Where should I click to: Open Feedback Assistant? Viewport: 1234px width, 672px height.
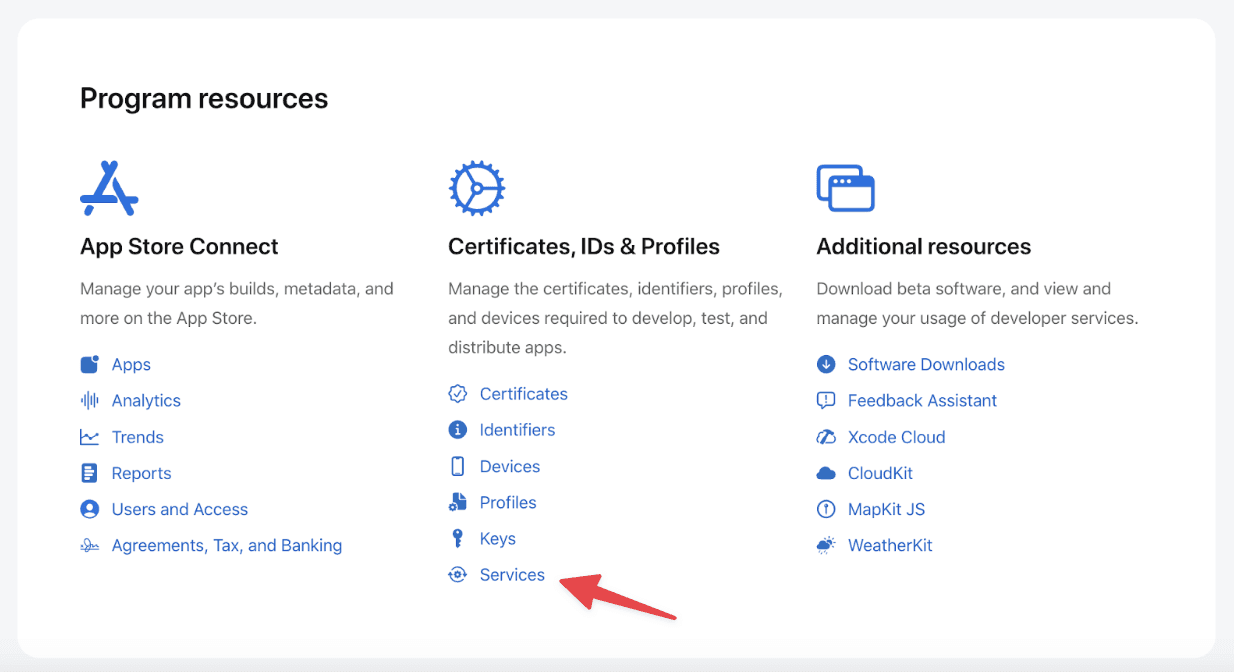pos(922,400)
